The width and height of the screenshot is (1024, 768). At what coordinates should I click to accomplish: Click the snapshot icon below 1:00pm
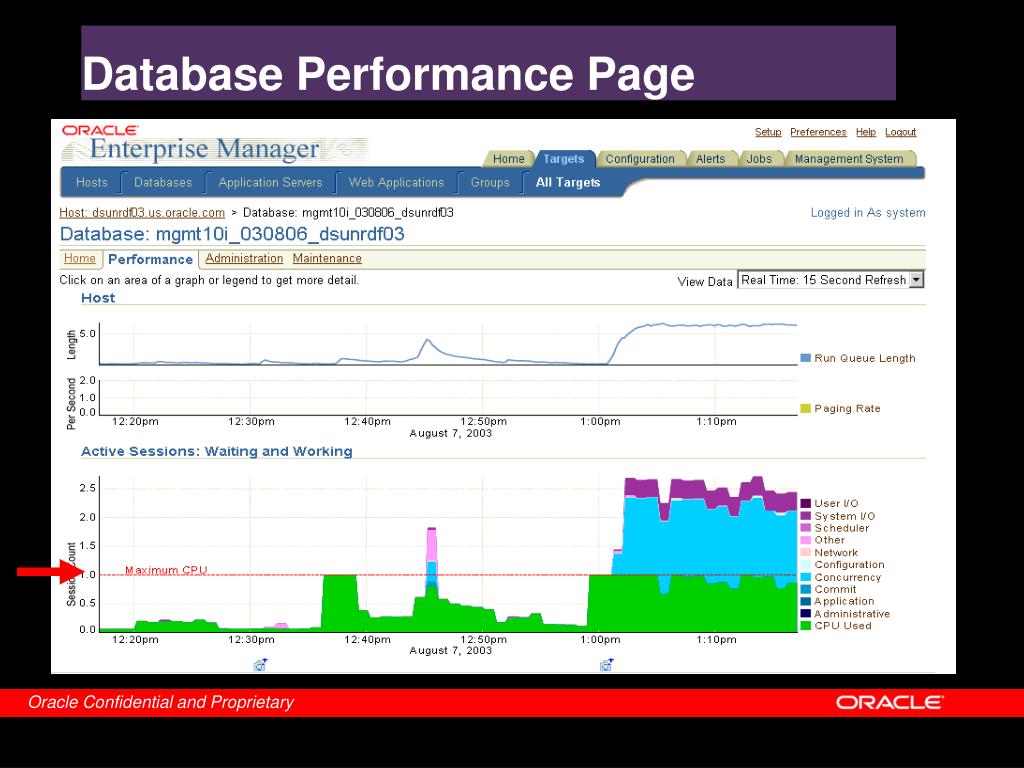606,665
